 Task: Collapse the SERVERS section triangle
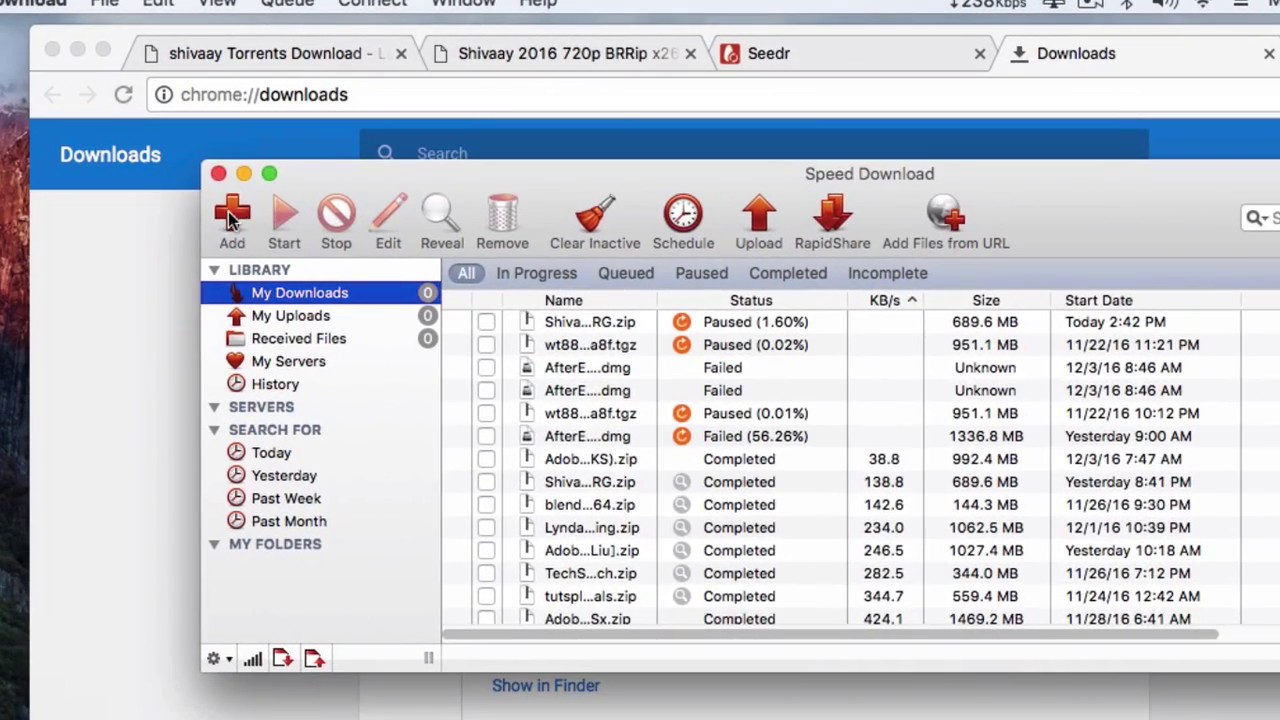[214, 407]
